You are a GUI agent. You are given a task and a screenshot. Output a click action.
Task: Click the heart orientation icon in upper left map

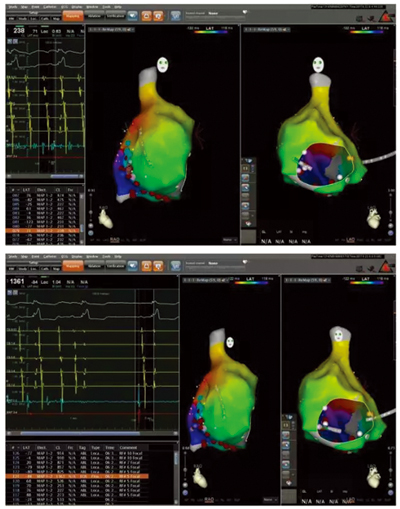[105, 218]
